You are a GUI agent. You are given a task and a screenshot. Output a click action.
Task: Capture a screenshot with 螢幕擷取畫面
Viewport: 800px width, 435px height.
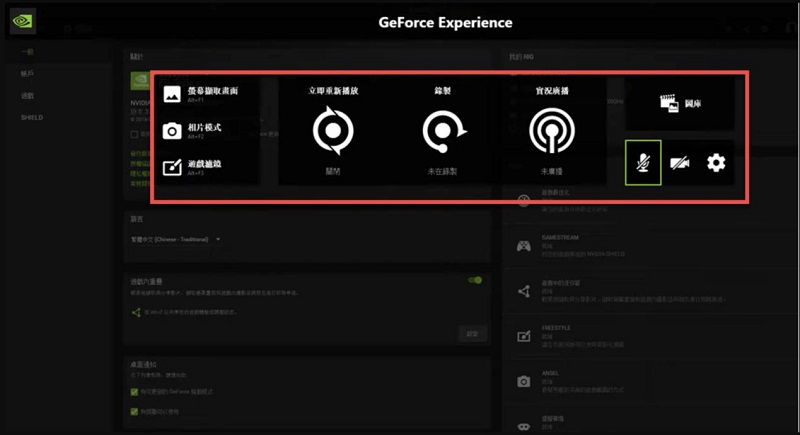201,94
